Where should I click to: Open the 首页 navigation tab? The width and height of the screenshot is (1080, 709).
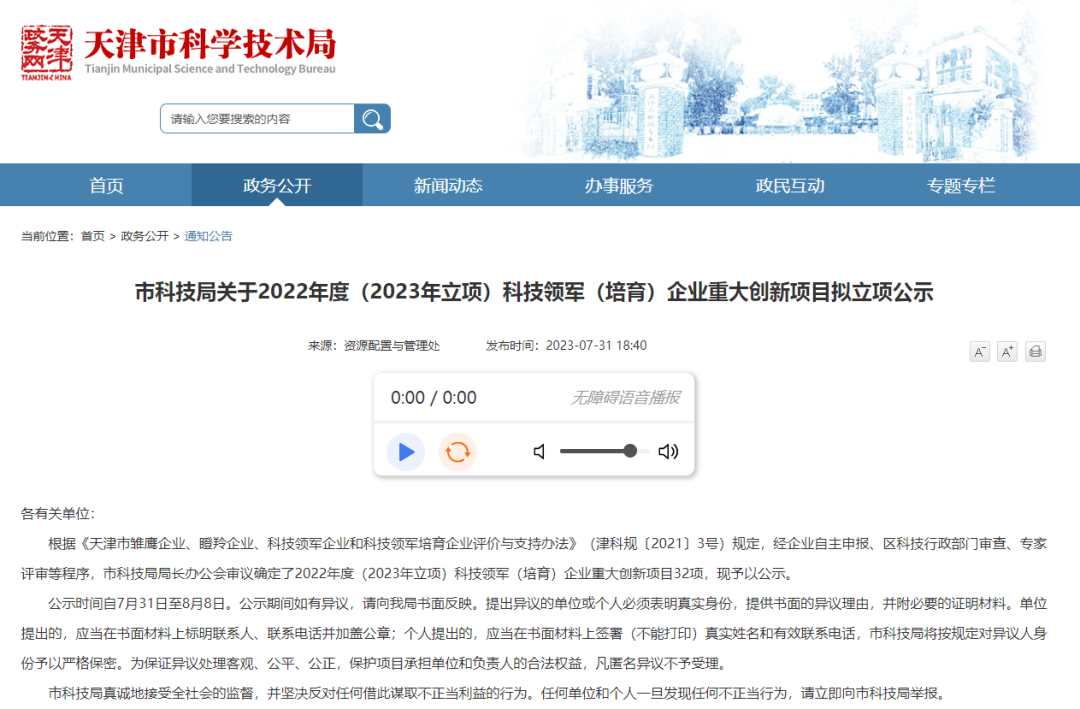tap(106, 185)
